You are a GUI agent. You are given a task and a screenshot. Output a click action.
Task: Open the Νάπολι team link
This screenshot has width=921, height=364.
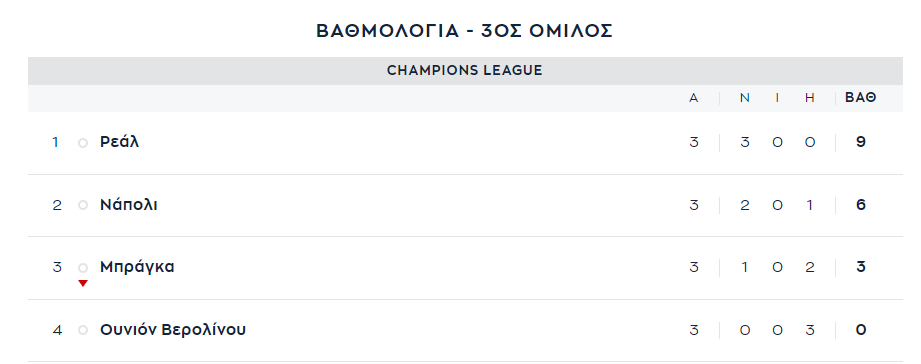coord(129,205)
